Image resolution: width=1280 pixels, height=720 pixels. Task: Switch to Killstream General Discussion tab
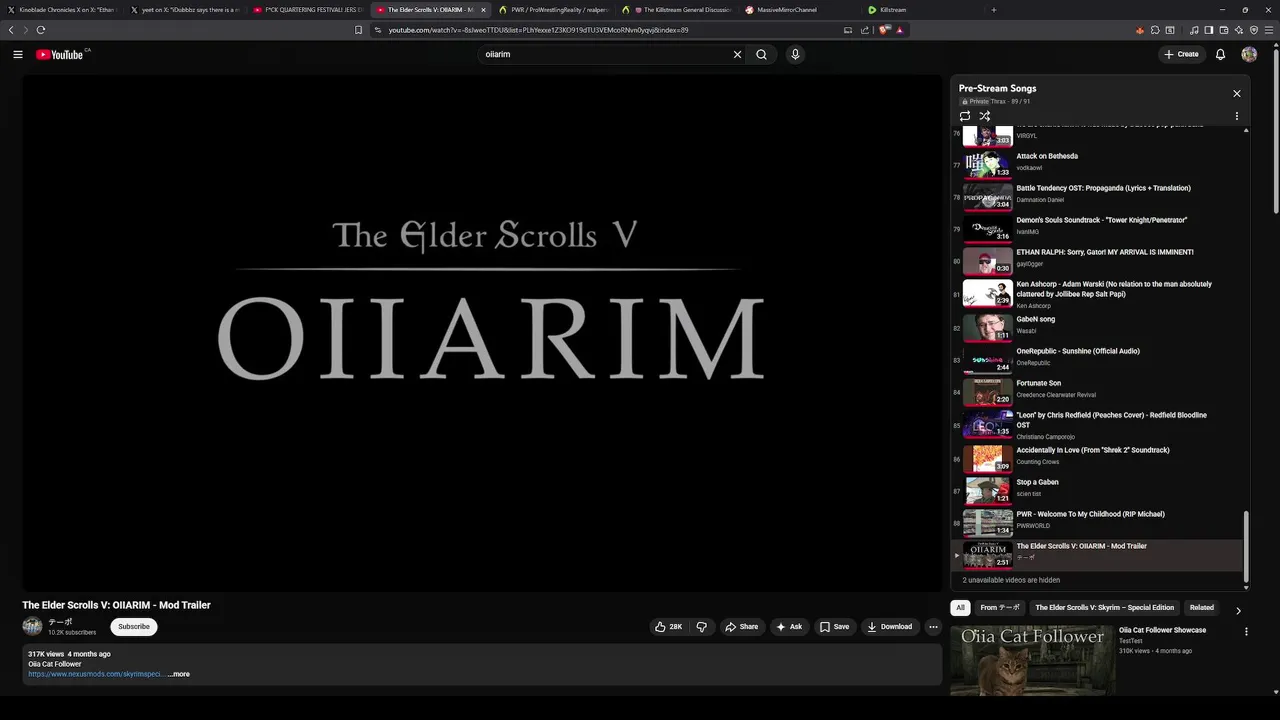click(x=676, y=10)
